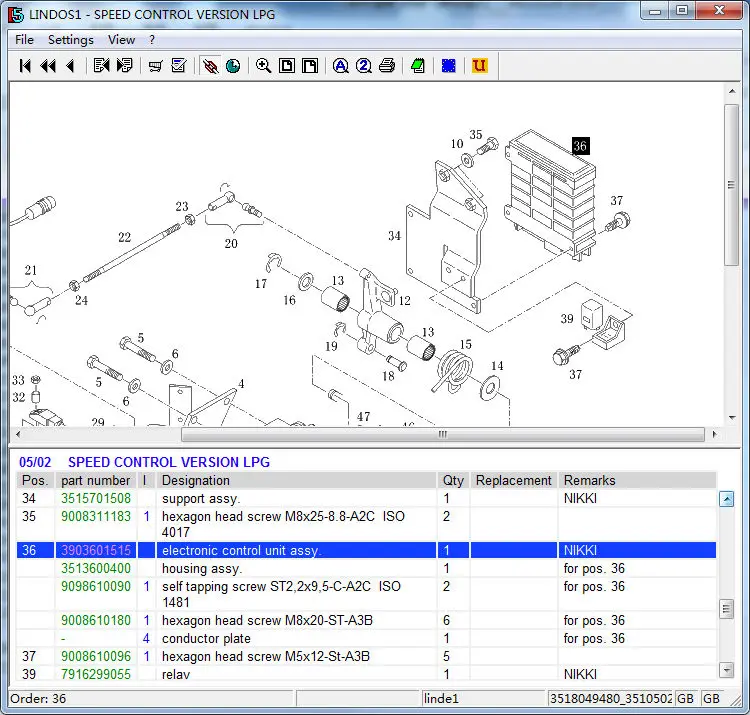Image resolution: width=750 pixels, height=715 pixels.
Task: Open the View menu
Action: pos(121,40)
